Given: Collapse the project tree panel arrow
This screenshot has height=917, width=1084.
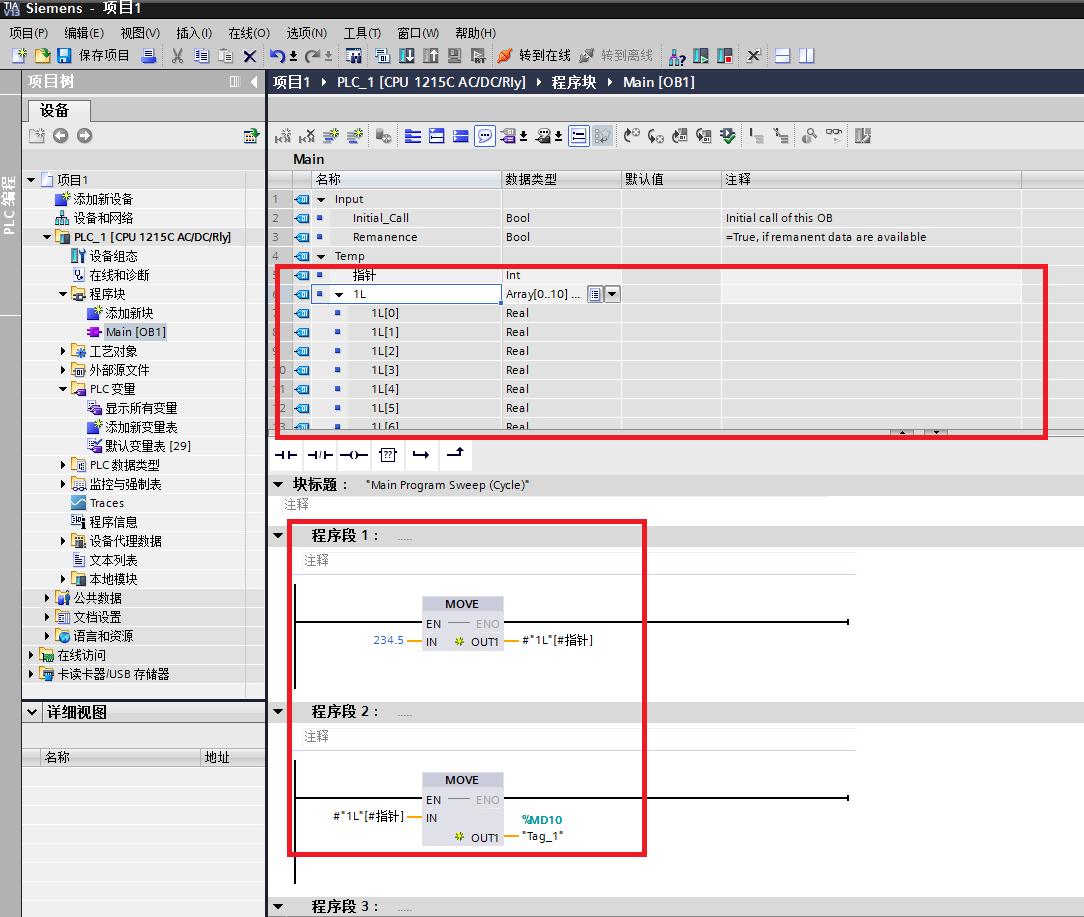Looking at the screenshot, I should (254, 82).
